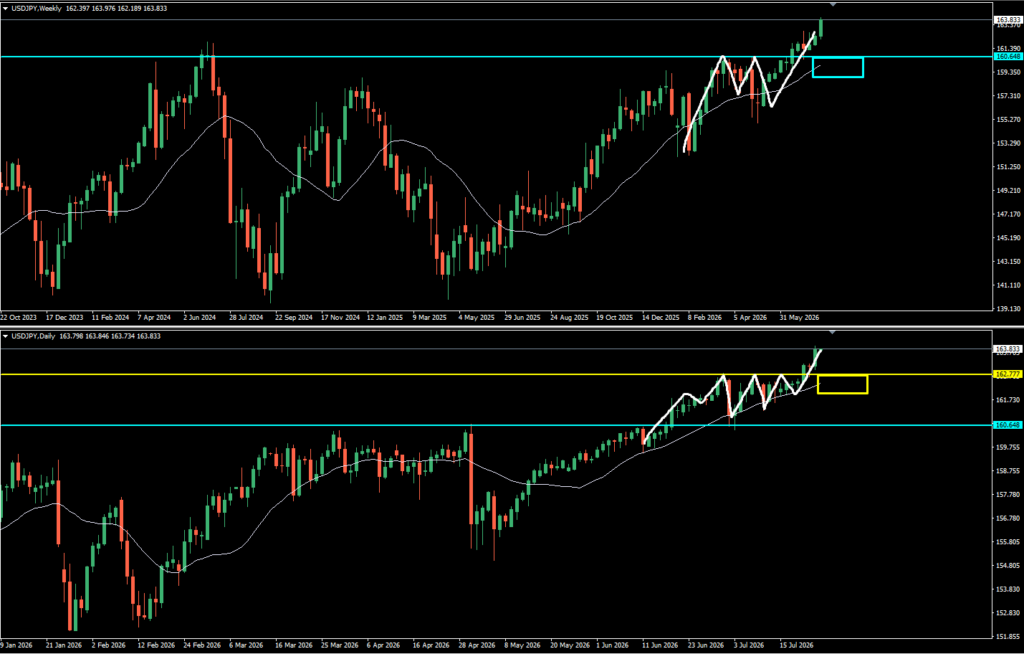The height and width of the screenshot is (654, 1024).
Task: Click the '28 Jul 2024' date label
Action: point(247,318)
